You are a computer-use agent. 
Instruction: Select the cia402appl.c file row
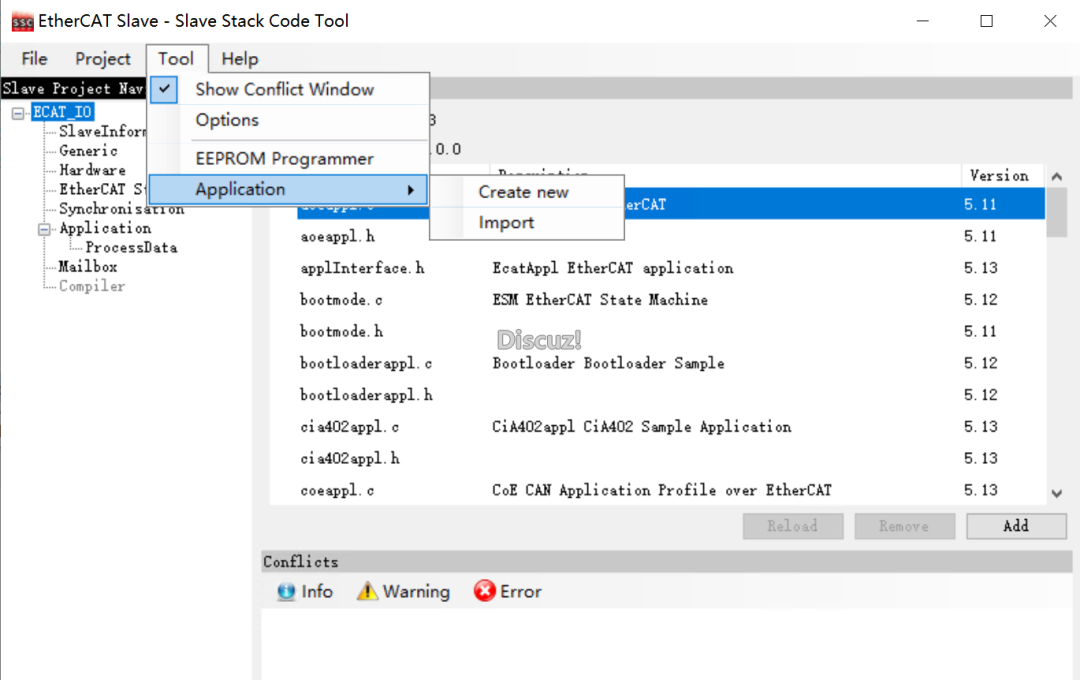coord(350,427)
